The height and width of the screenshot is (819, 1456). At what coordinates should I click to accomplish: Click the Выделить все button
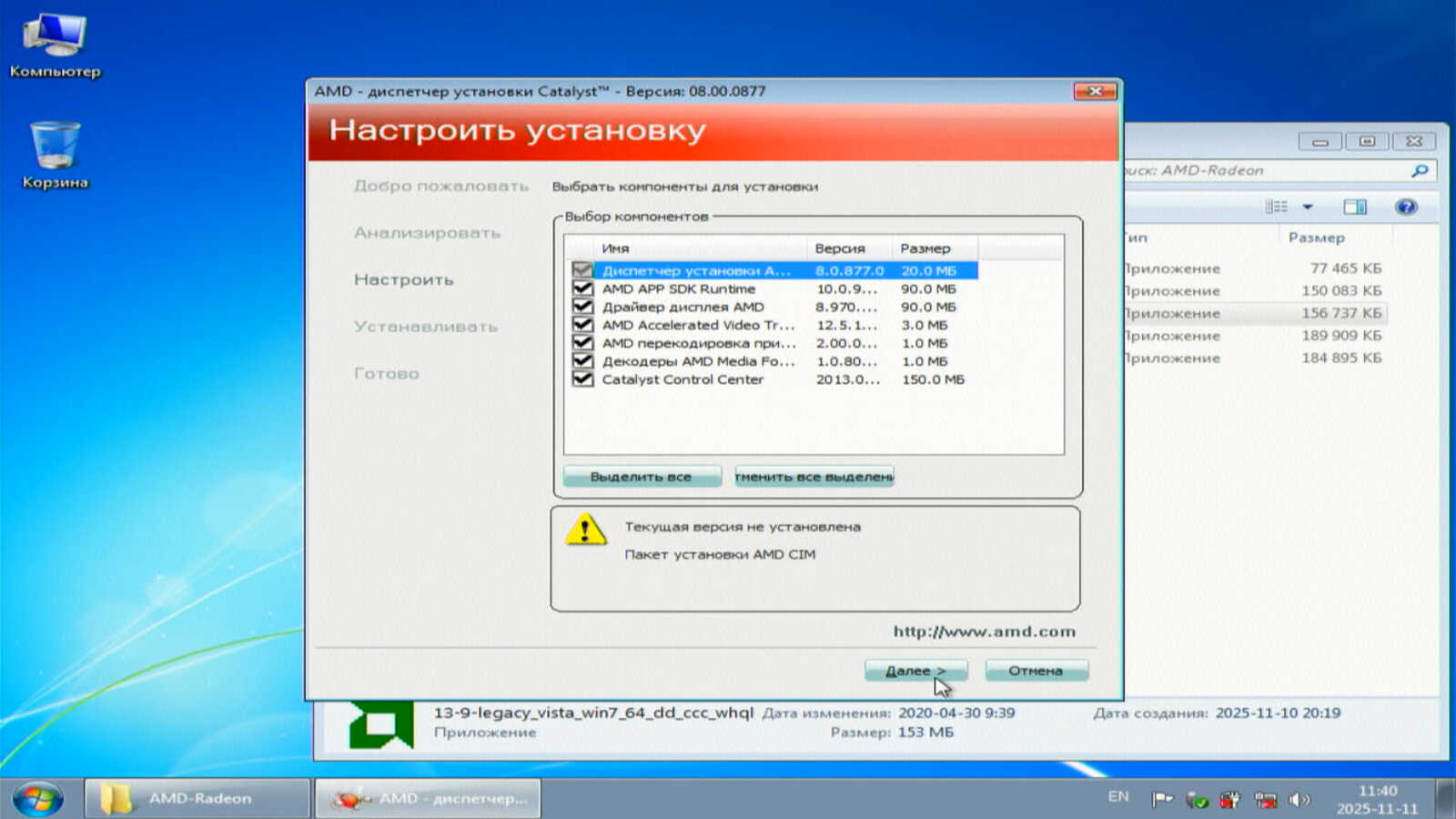pyautogui.click(x=642, y=477)
